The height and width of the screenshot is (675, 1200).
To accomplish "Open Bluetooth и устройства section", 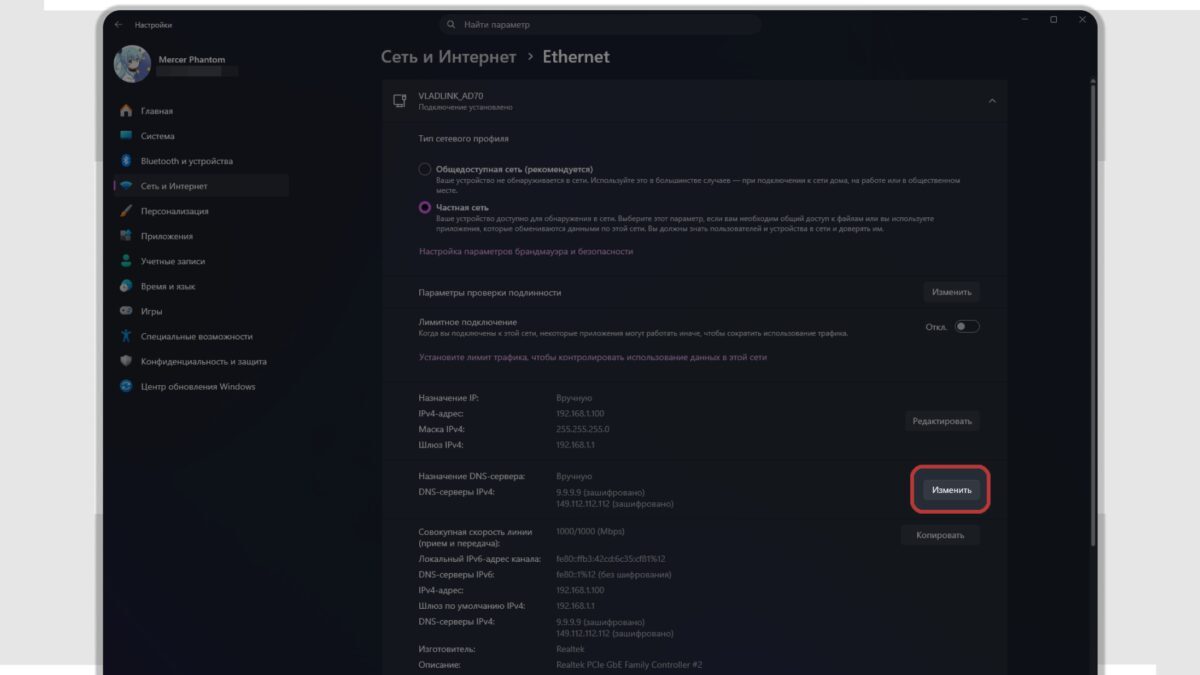I will click(200, 161).
